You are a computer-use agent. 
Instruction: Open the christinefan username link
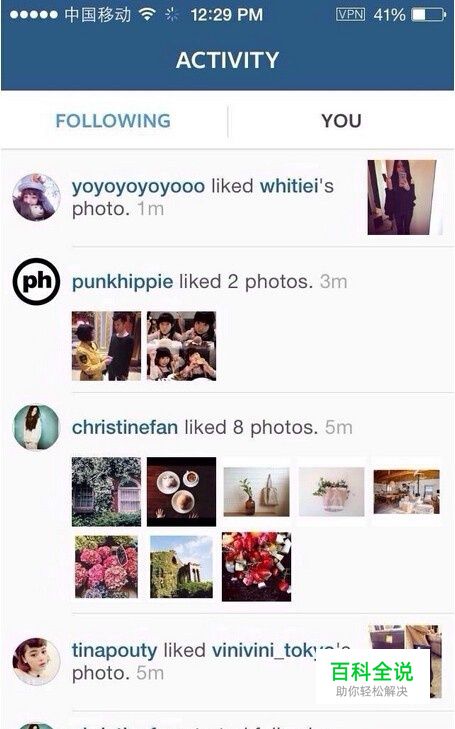(x=125, y=427)
